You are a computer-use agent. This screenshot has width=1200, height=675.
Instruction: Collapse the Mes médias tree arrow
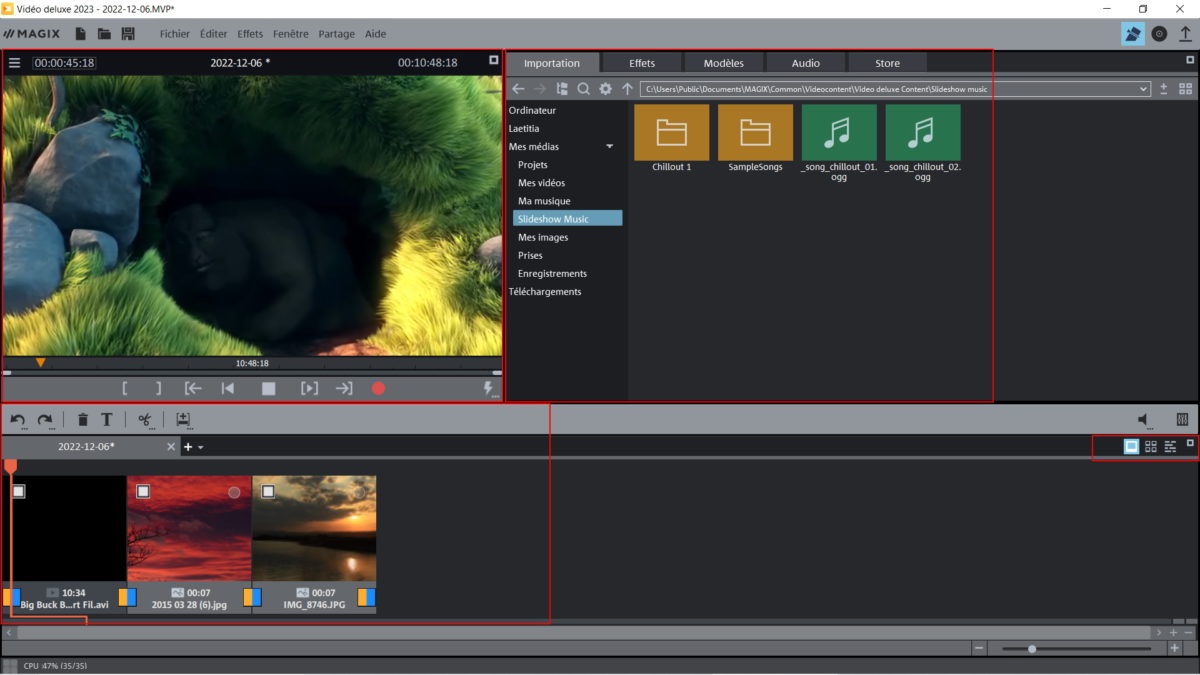610,147
